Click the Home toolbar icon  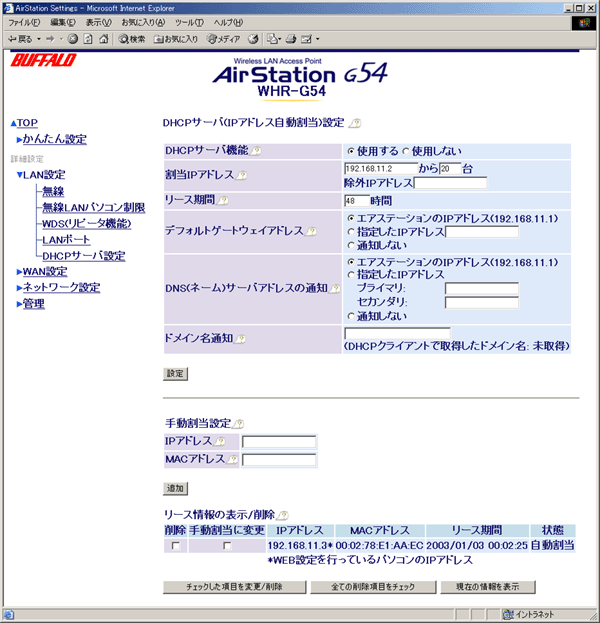(x=104, y=39)
